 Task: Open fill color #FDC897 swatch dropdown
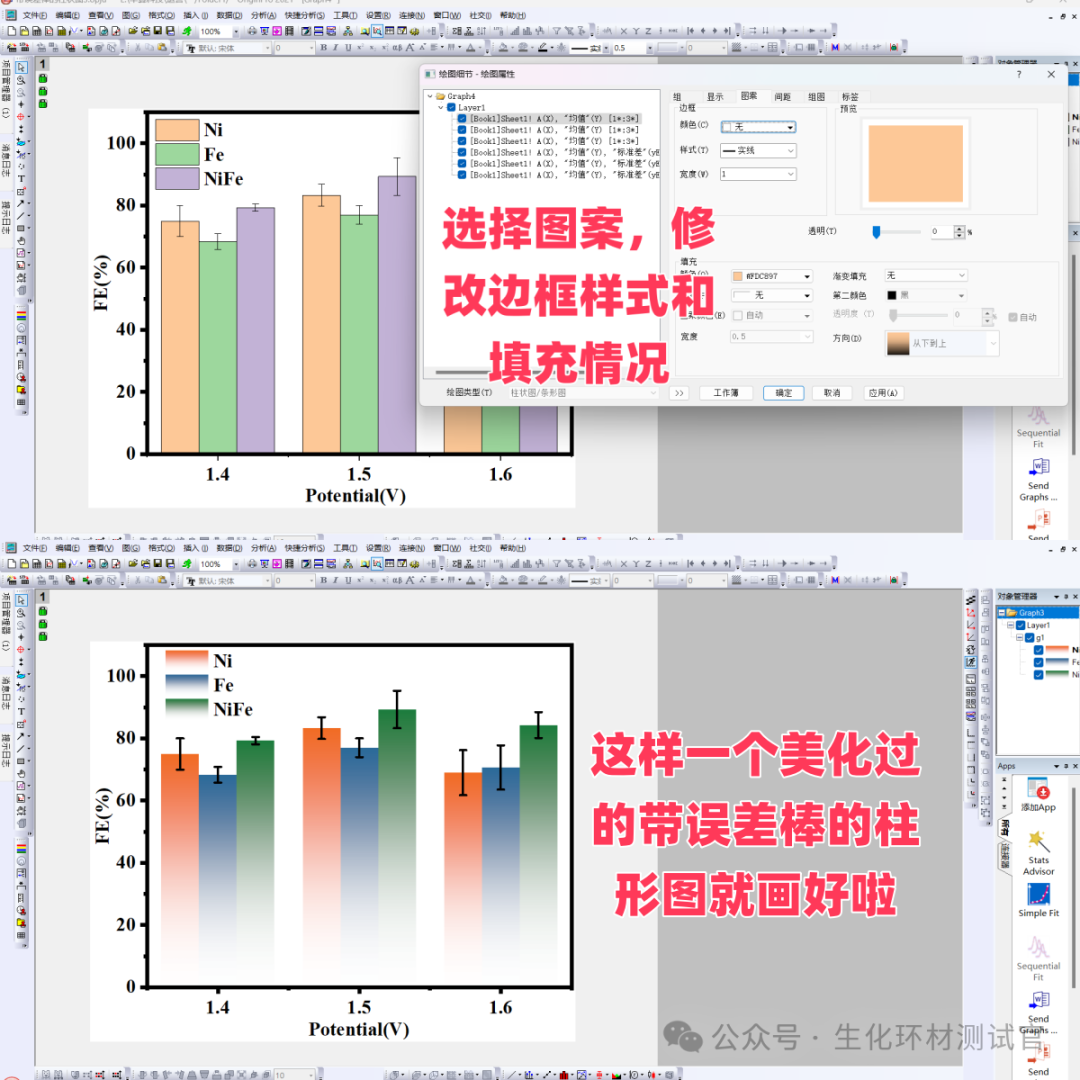point(771,276)
